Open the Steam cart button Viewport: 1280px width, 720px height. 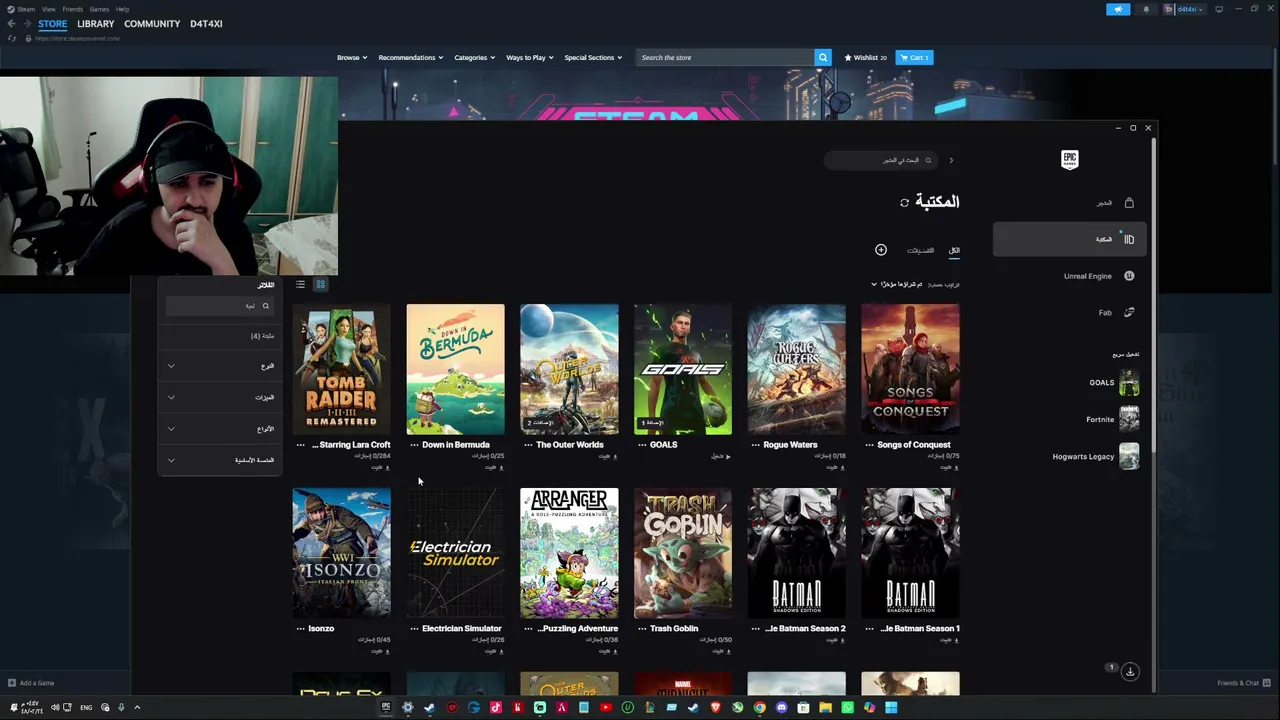(914, 58)
